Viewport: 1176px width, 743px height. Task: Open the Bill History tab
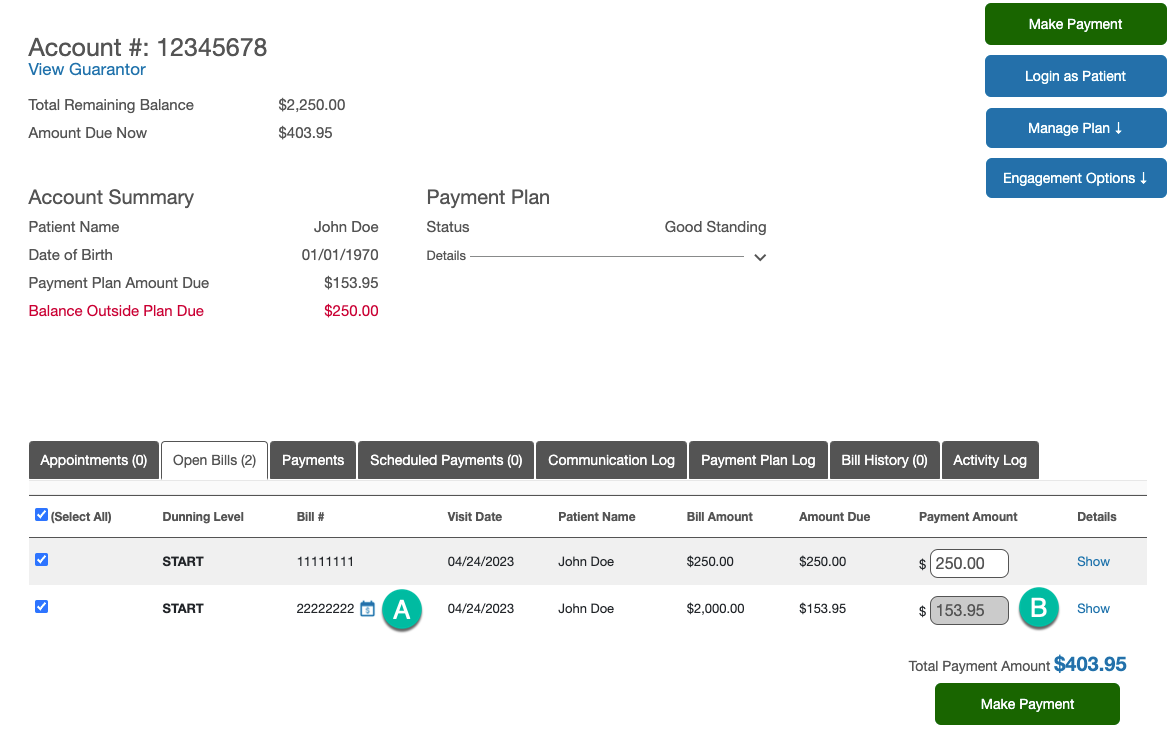(x=884, y=460)
